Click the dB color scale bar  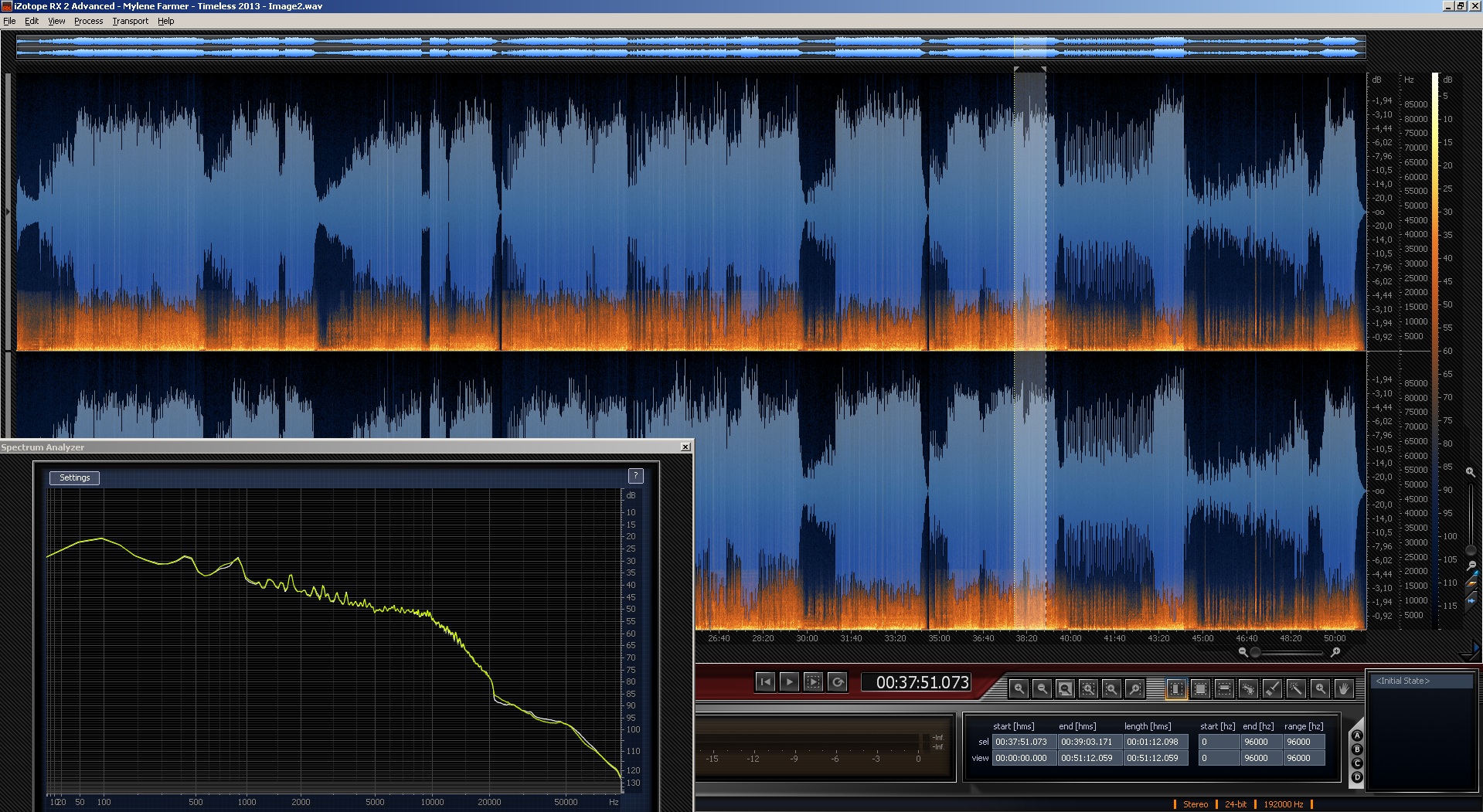[x=1435, y=351]
